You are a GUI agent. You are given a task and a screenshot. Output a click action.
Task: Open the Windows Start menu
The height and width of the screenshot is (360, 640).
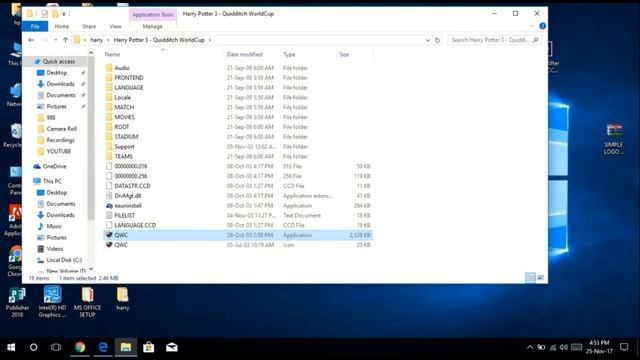[11, 347]
